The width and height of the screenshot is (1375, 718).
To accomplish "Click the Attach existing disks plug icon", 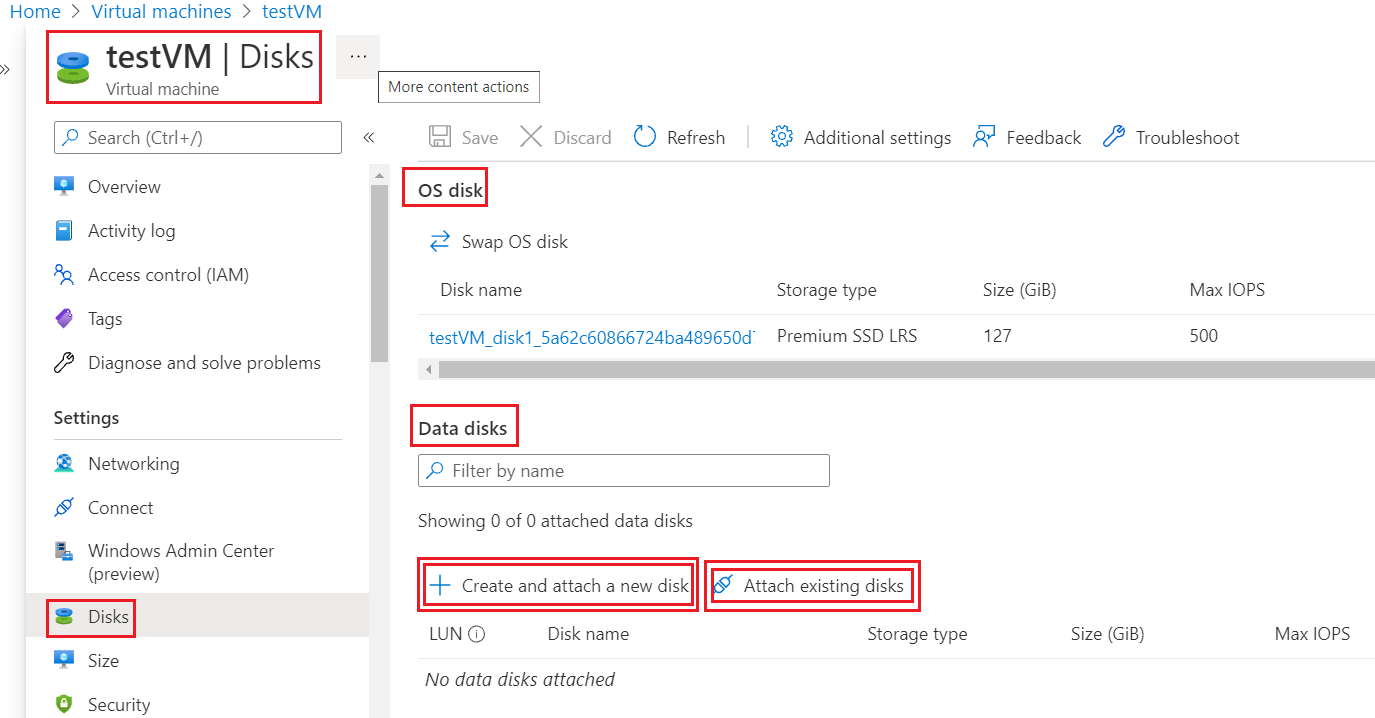I will [724, 585].
